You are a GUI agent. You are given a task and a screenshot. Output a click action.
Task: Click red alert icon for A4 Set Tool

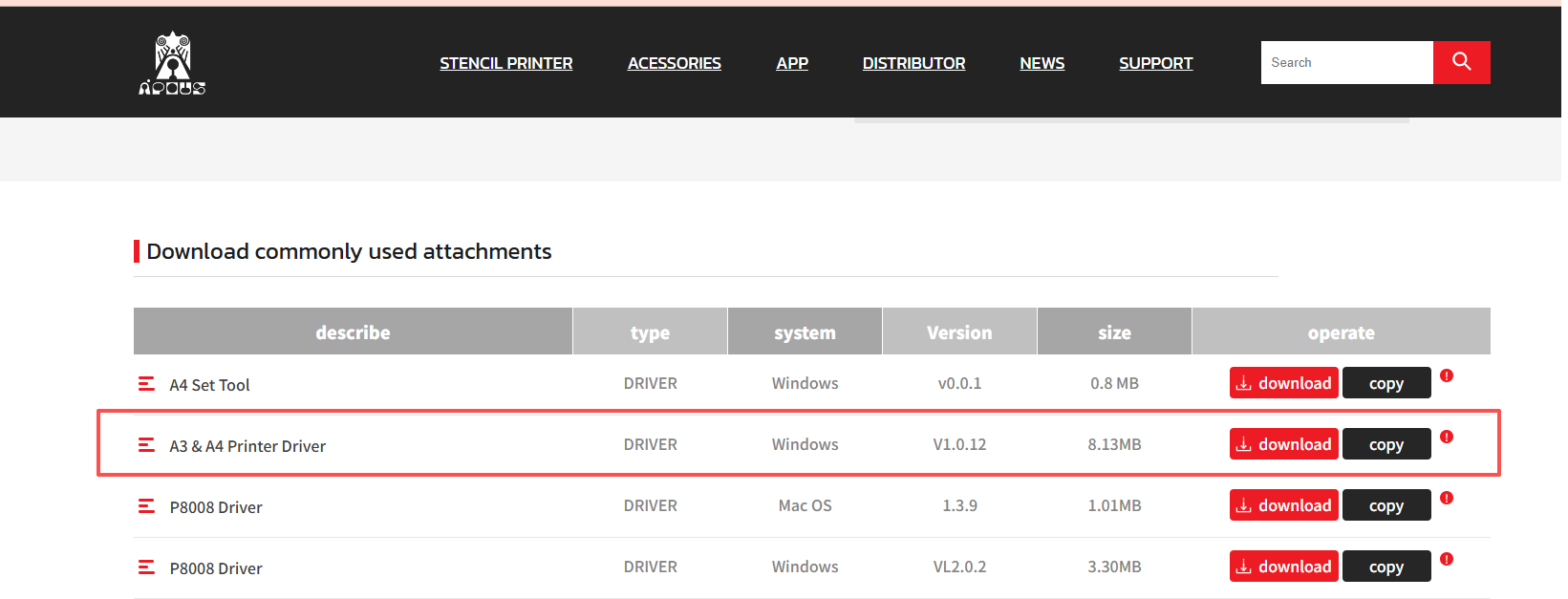pyautogui.click(x=1447, y=375)
